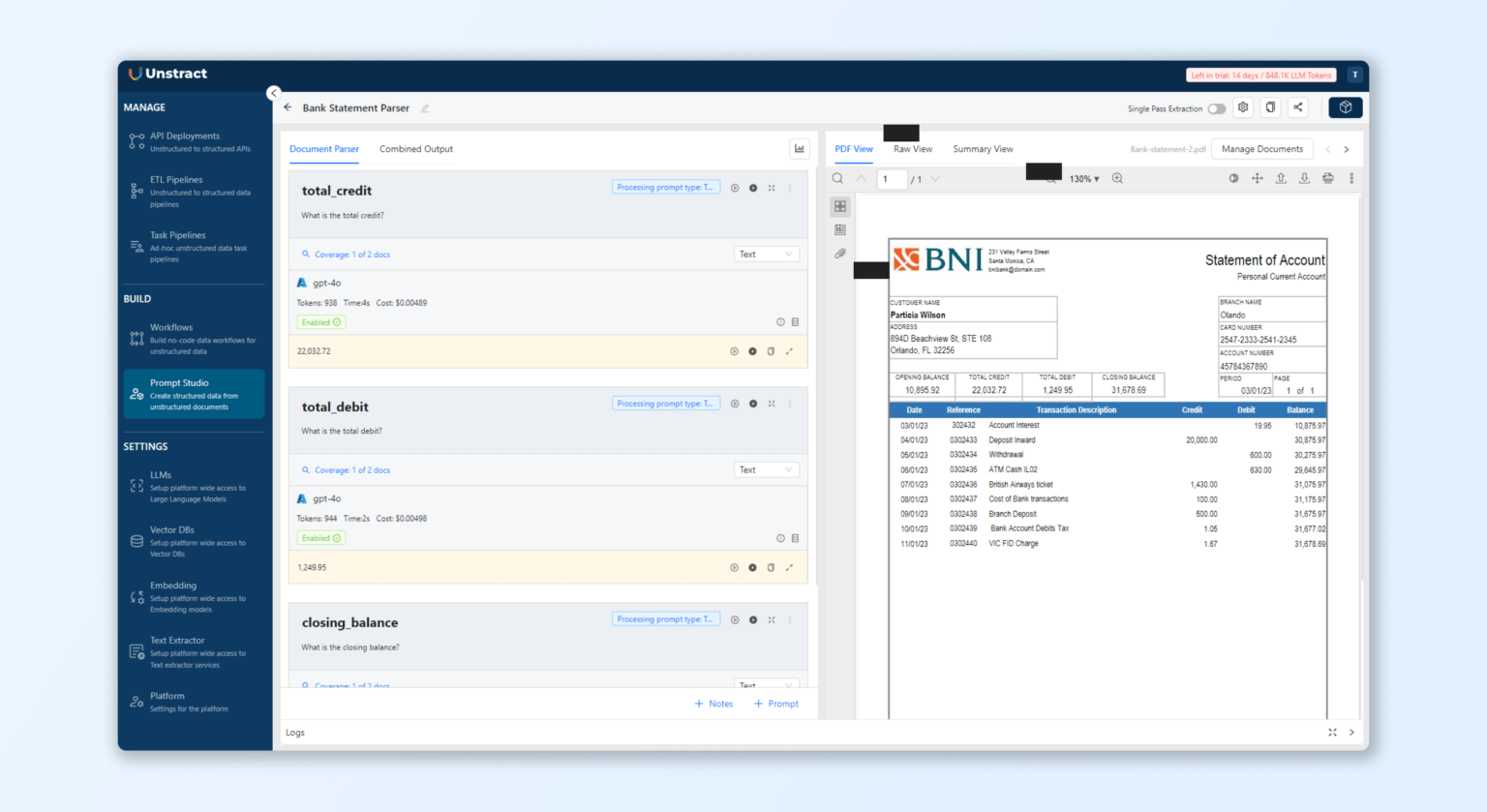Run the total_credit prompt with the play icon
Image resolution: width=1487 pixels, height=812 pixels.
[735, 187]
